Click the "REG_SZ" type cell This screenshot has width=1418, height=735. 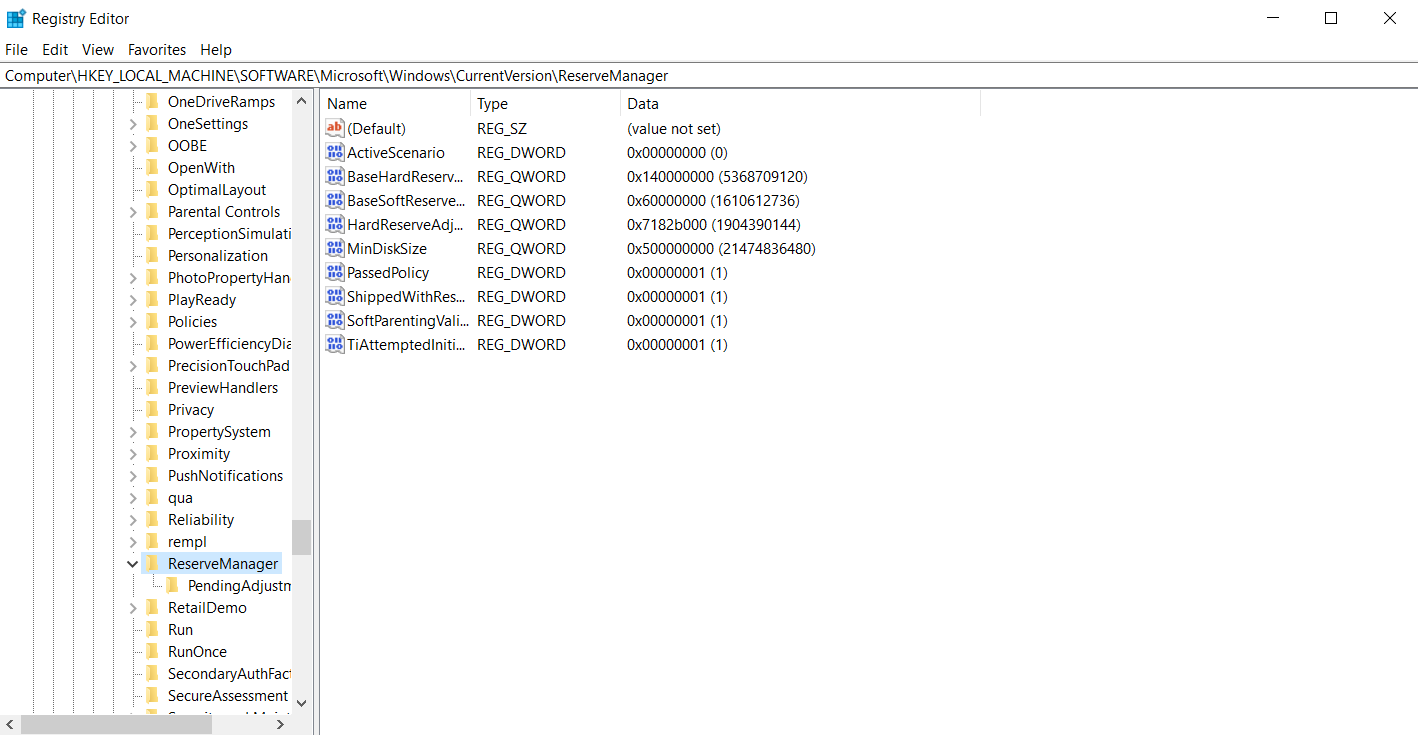click(x=501, y=128)
